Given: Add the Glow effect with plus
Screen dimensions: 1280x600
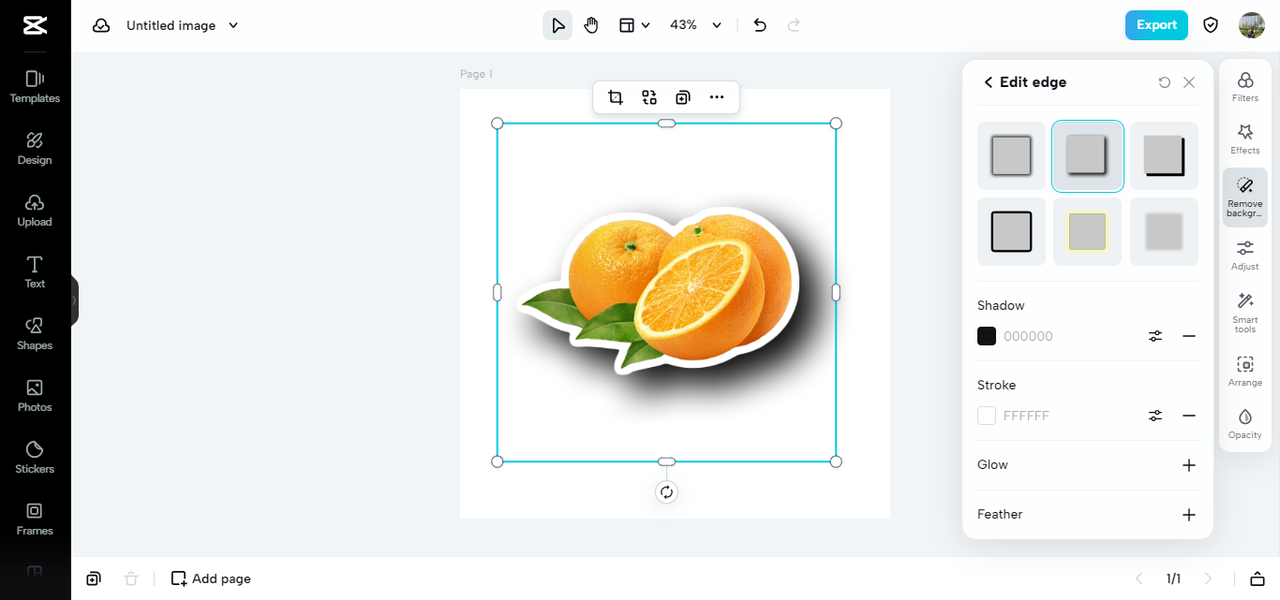Looking at the screenshot, I should [x=1189, y=465].
